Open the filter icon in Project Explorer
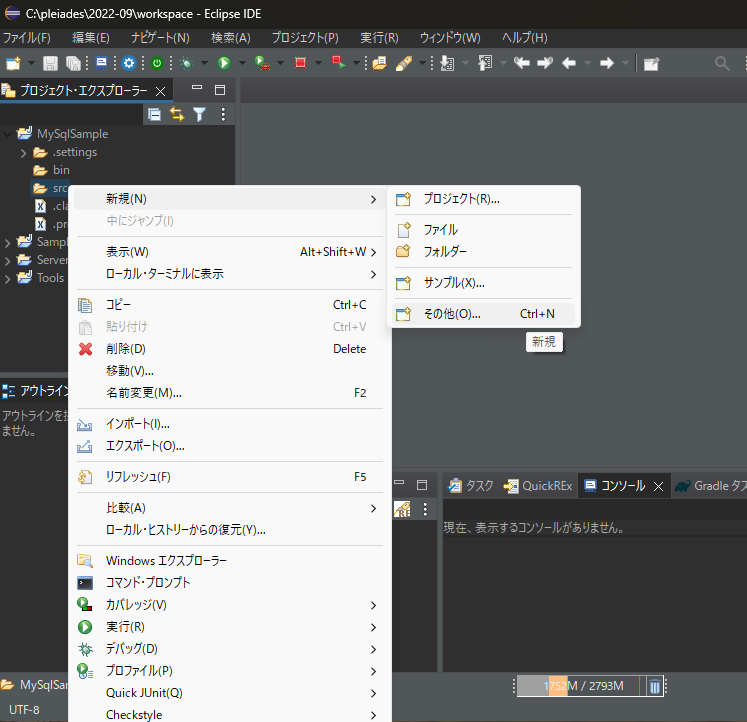This screenshot has height=722, width=747. click(200, 114)
